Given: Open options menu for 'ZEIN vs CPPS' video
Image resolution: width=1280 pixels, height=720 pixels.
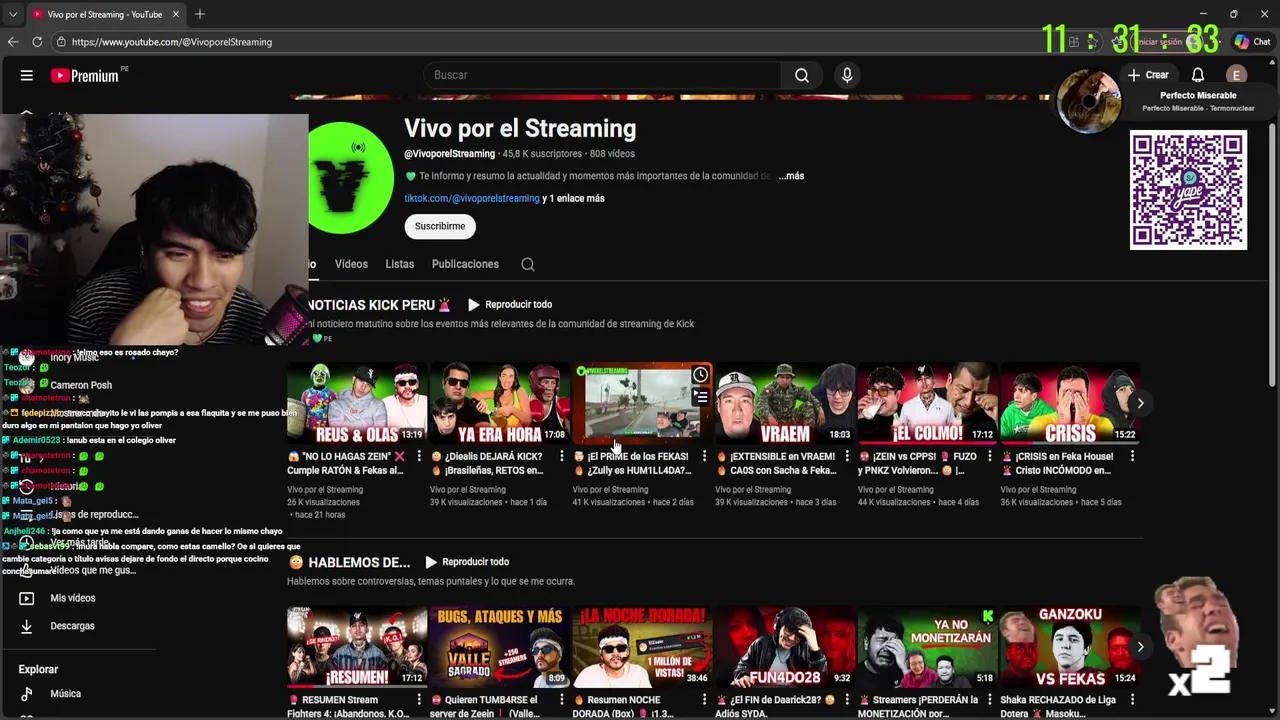Looking at the screenshot, I should [x=989, y=456].
